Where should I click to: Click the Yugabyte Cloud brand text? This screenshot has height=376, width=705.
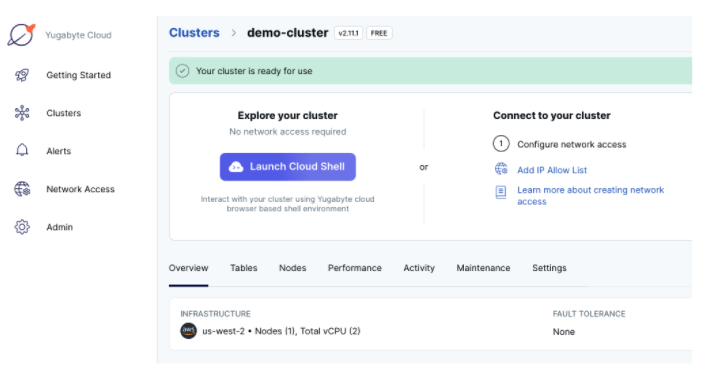78,35
